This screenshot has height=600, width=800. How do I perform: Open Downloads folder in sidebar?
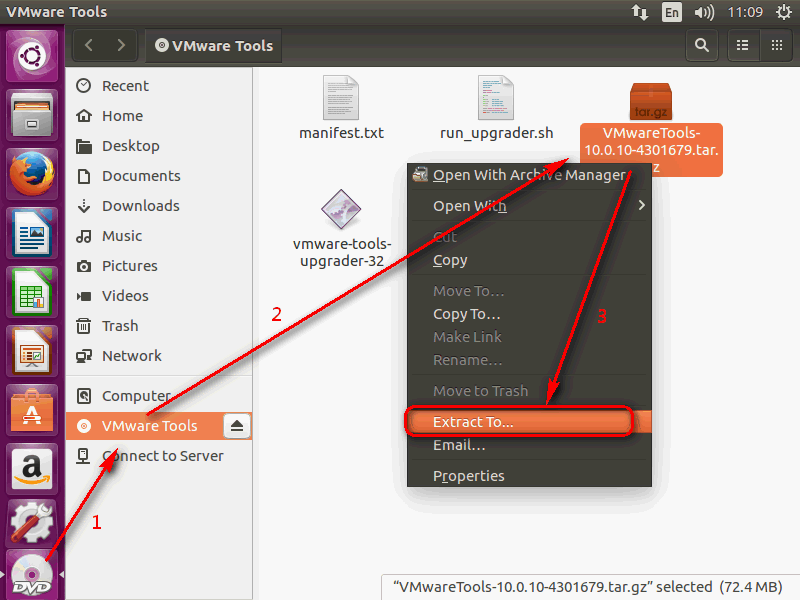[159, 206]
